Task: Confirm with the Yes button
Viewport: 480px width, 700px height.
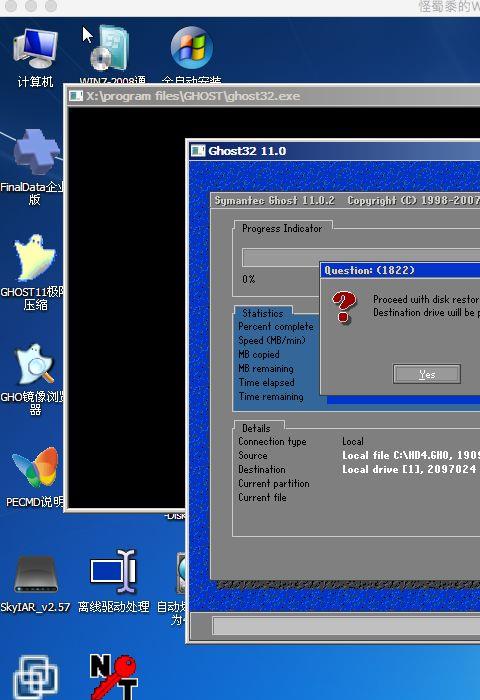Action: click(x=427, y=374)
